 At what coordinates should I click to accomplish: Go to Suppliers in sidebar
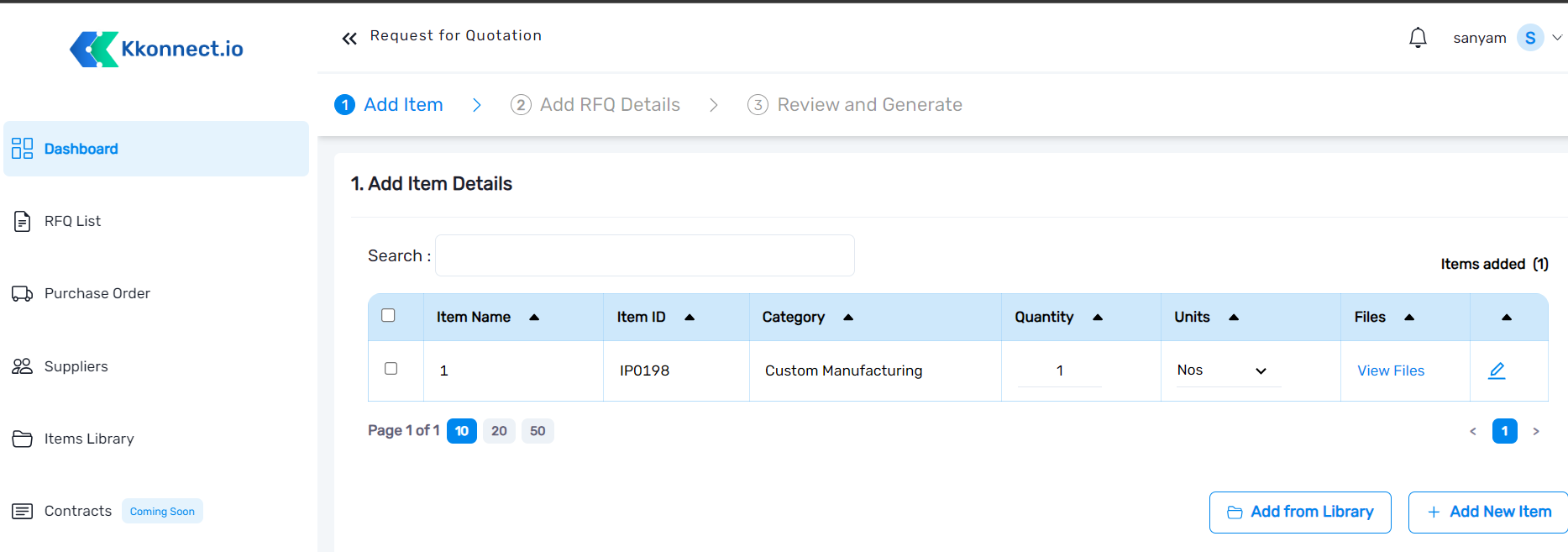click(76, 366)
